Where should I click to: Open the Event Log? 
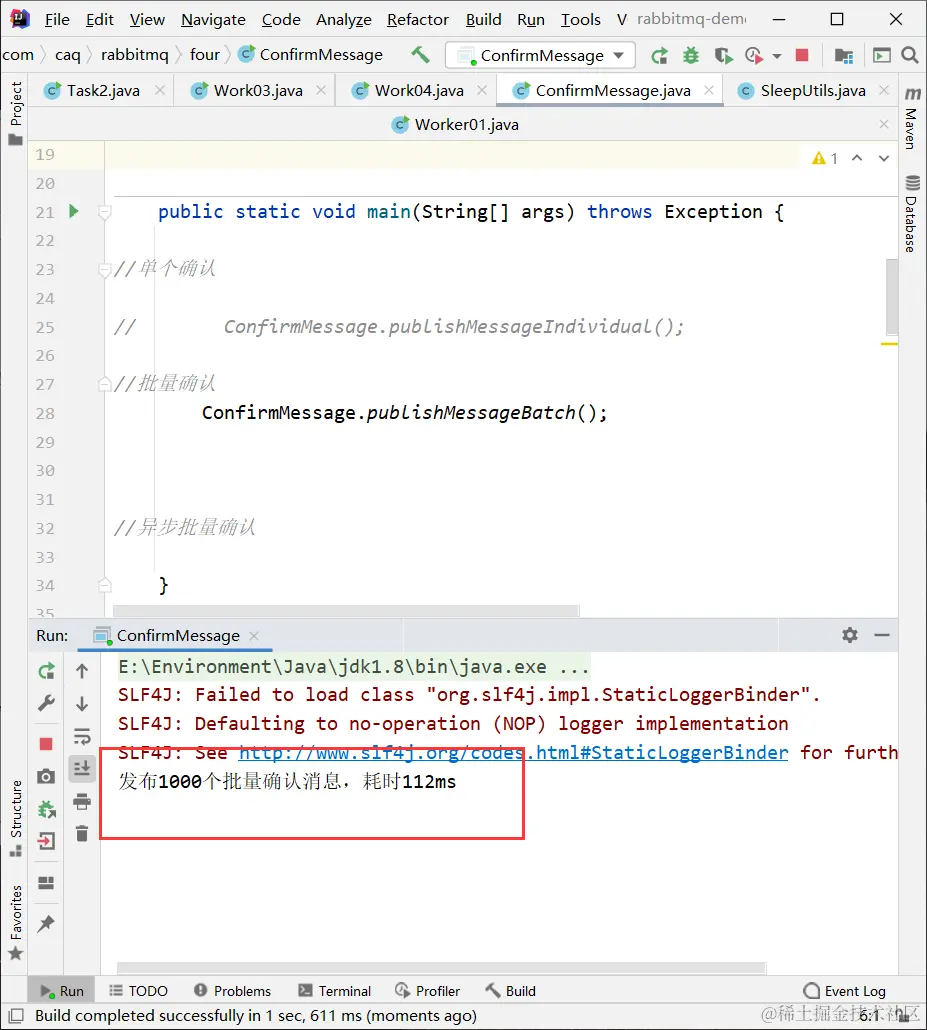coord(845,991)
